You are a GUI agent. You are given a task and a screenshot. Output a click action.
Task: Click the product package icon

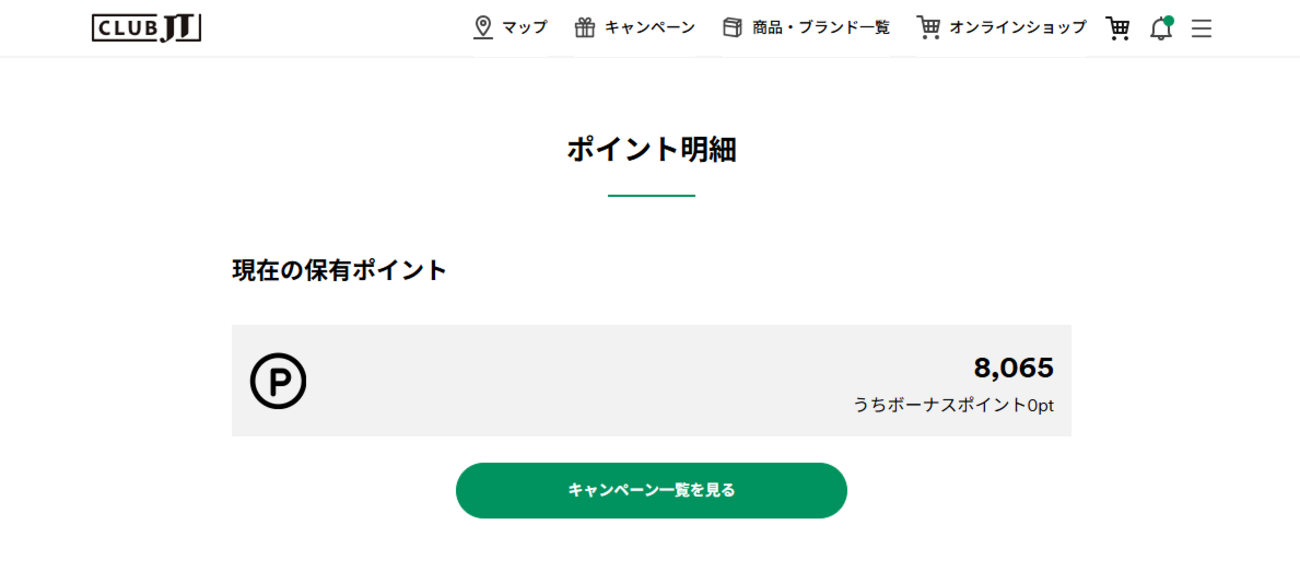[733, 28]
